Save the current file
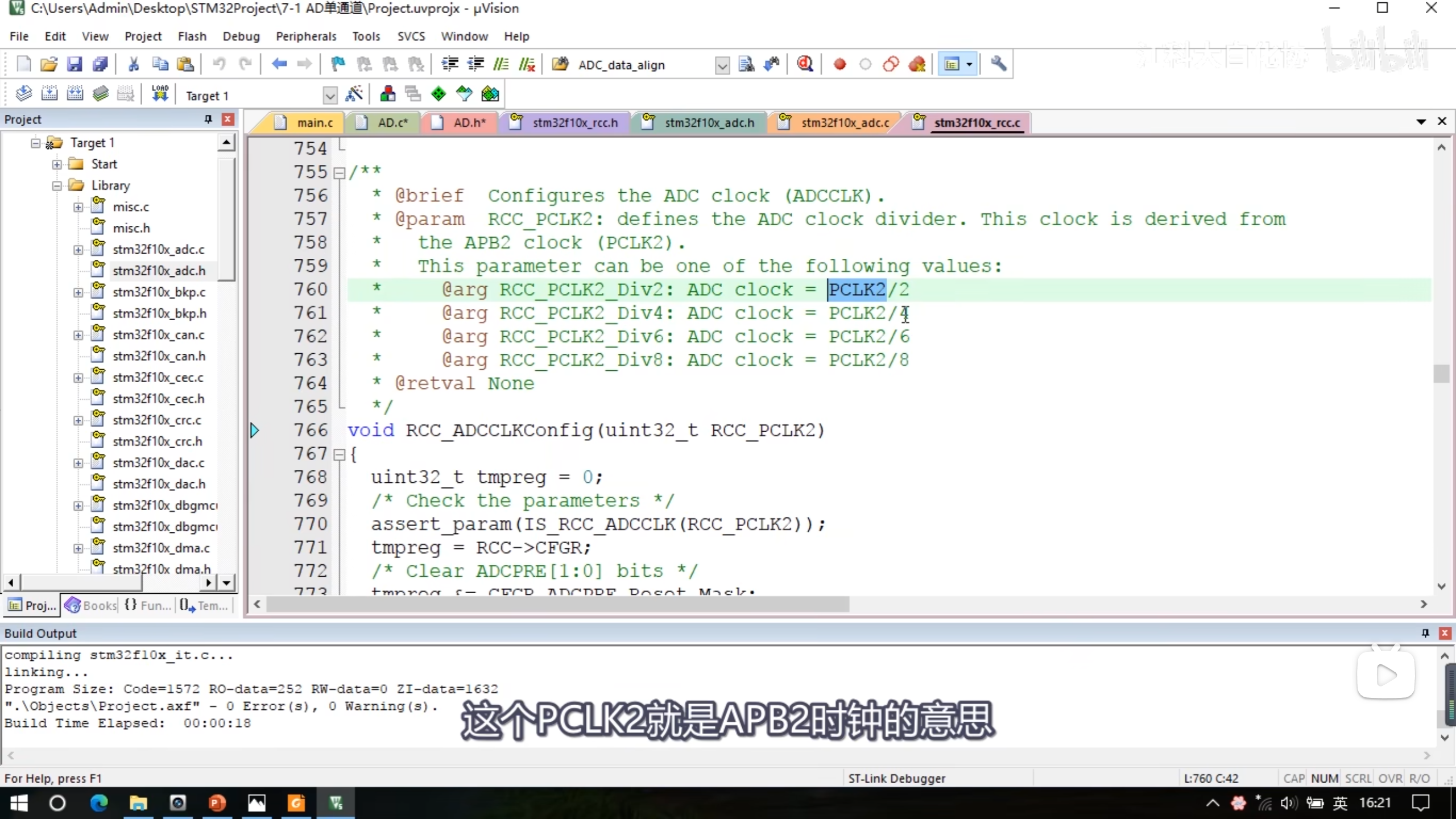Image resolution: width=1456 pixels, height=819 pixels. coord(75,64)
